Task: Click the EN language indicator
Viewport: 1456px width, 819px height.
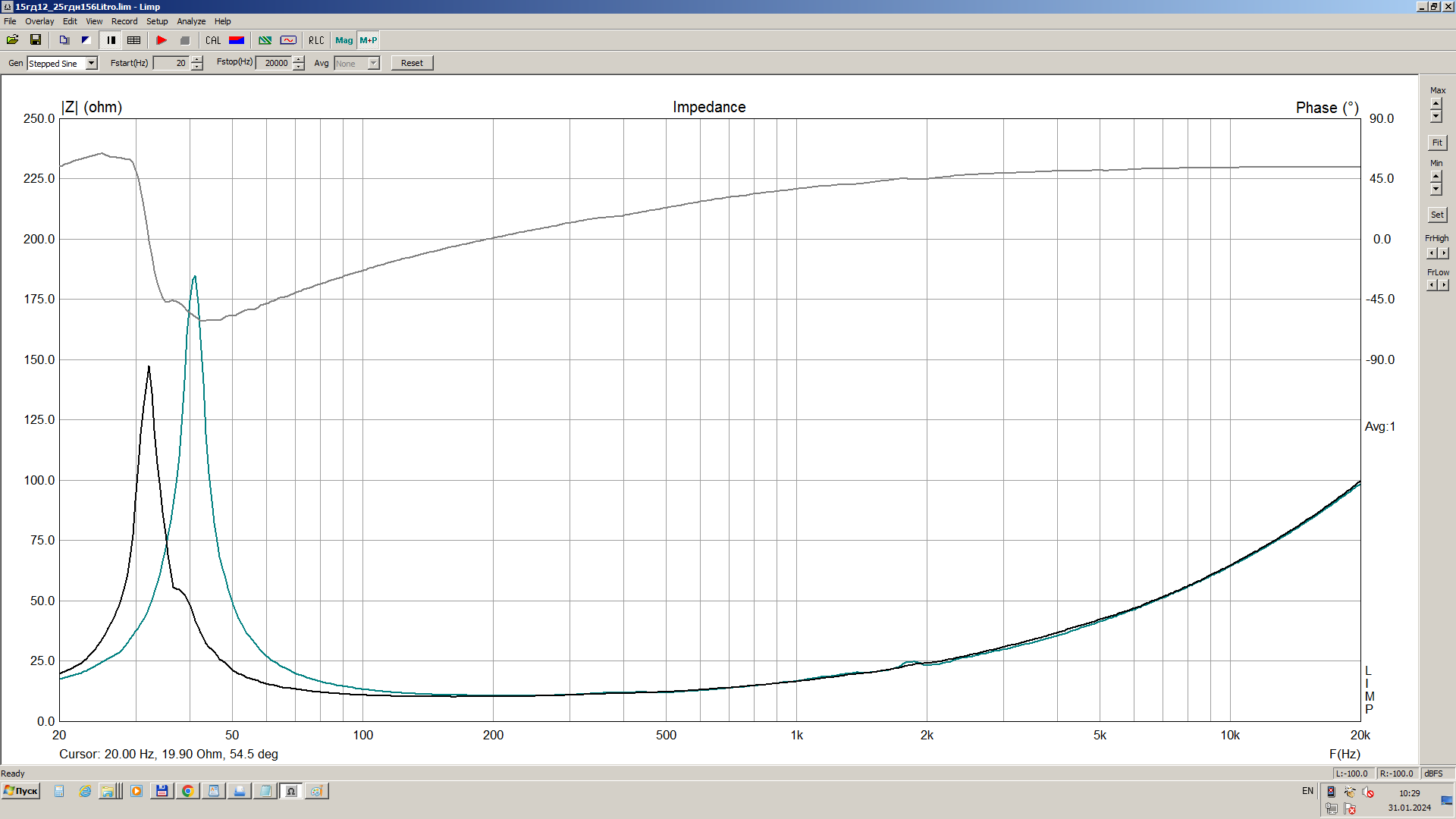Action: 1307,791
